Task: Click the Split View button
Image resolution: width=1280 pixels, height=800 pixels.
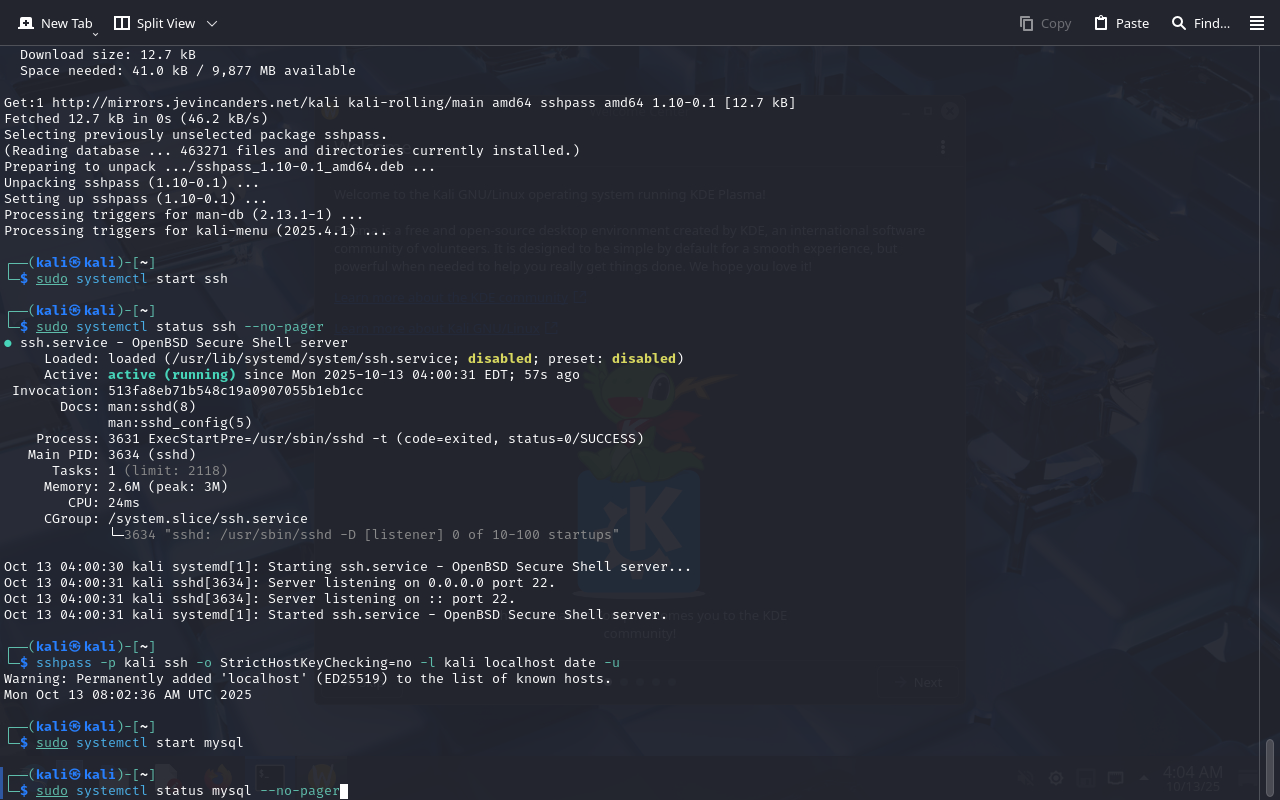Action: [x=155, y=23]
